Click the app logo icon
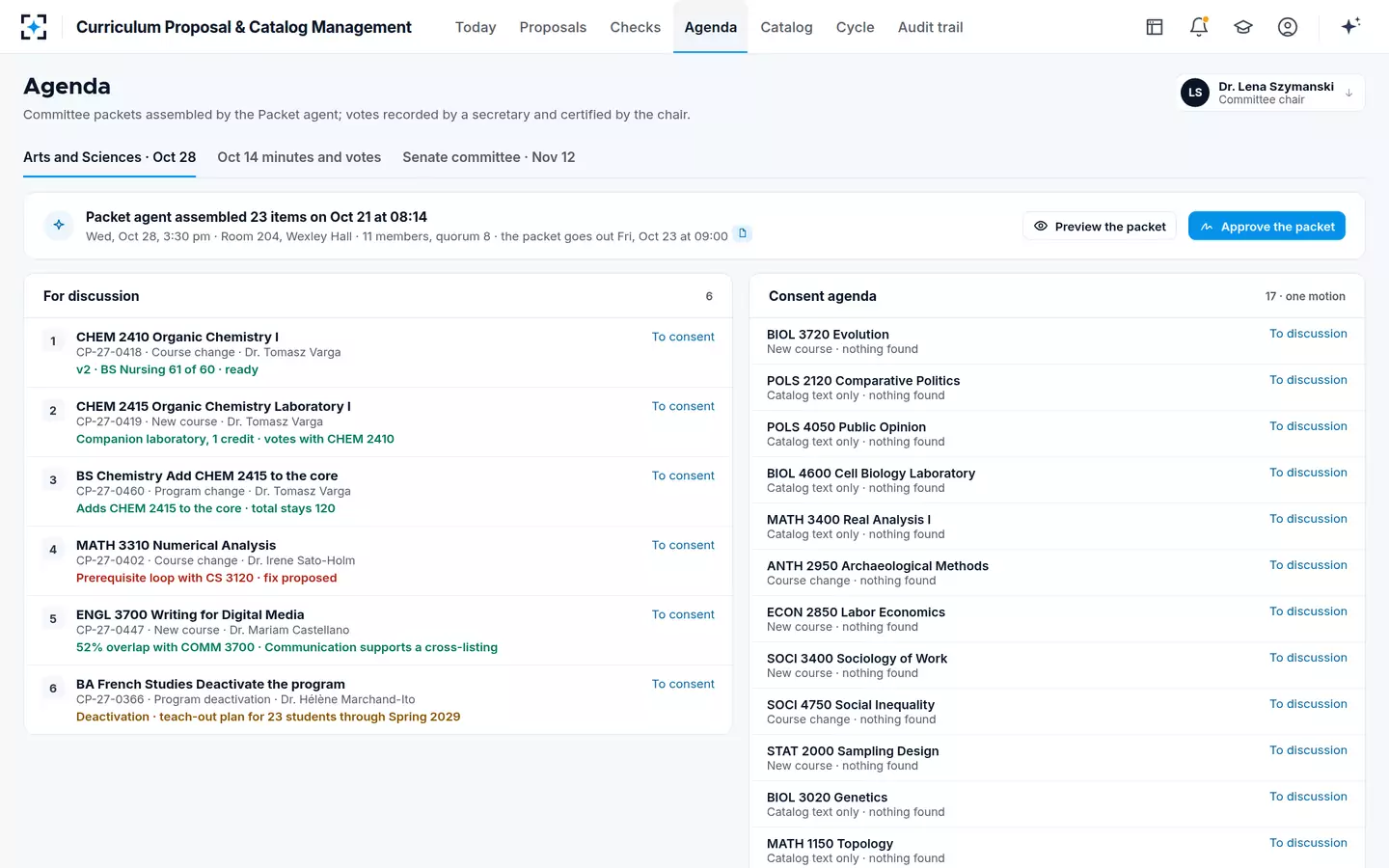1389x868 pixels. [34, 27]
